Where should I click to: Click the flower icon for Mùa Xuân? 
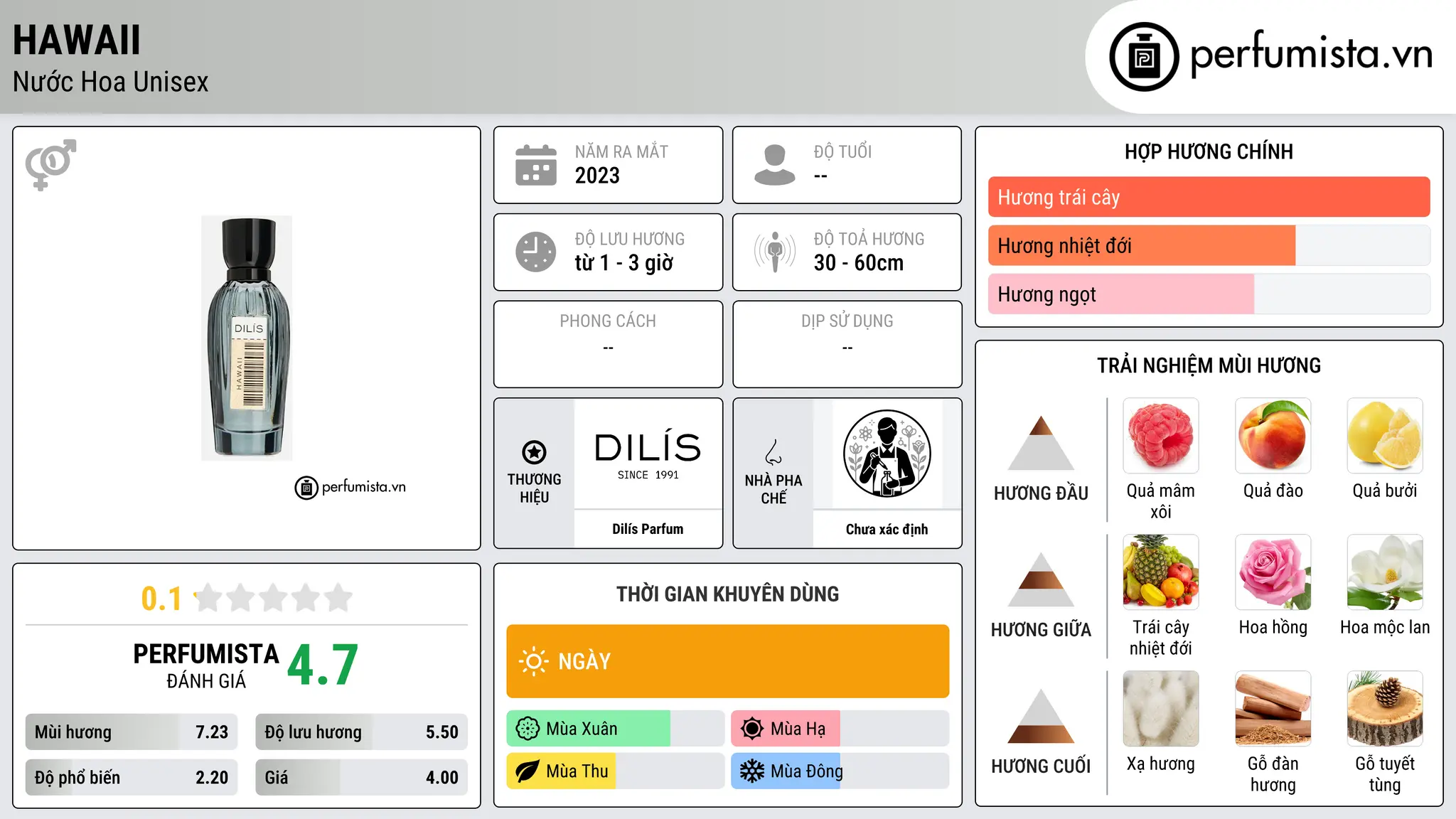(x=528, y=729)
